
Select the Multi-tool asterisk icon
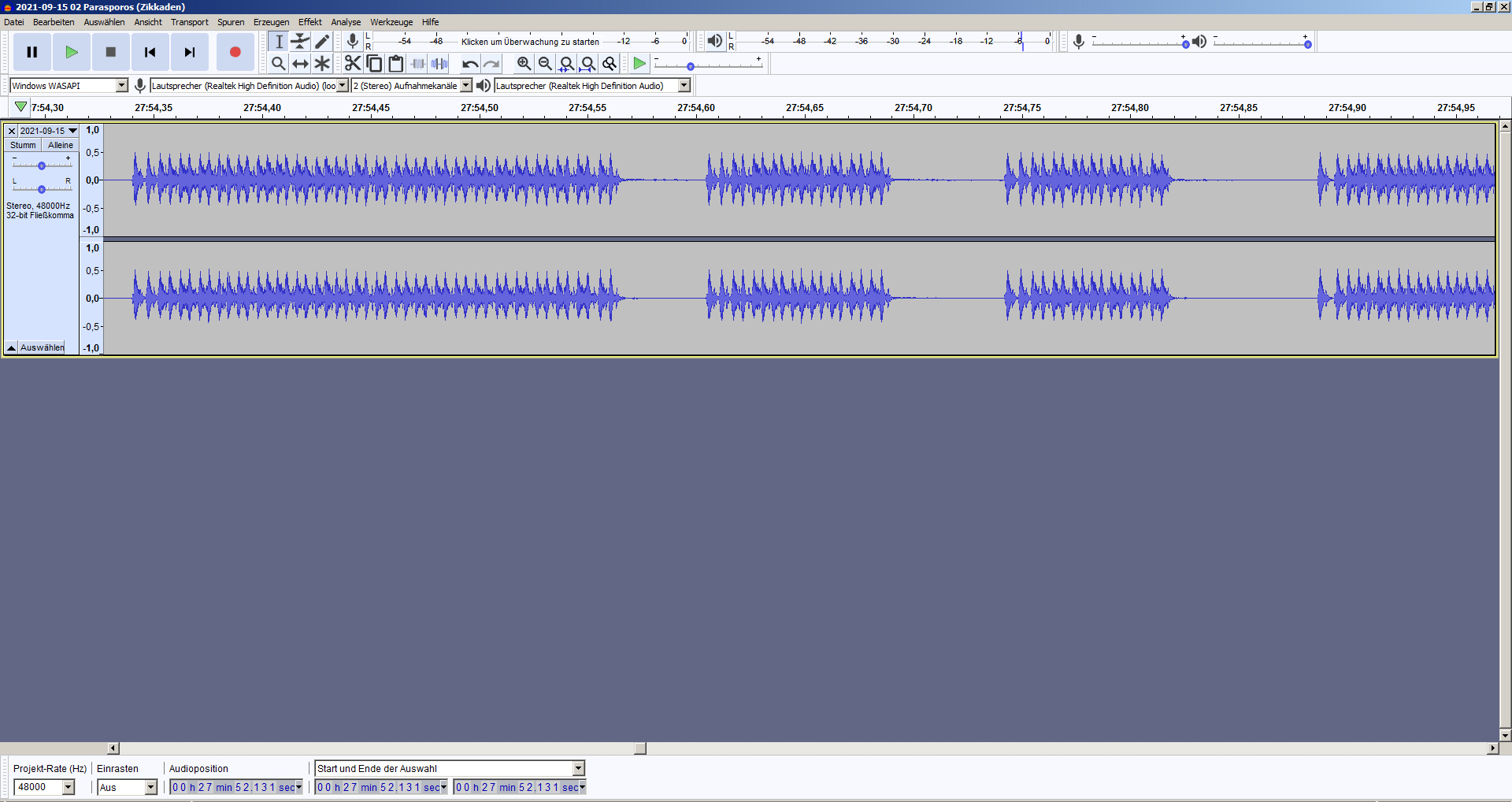322,64
